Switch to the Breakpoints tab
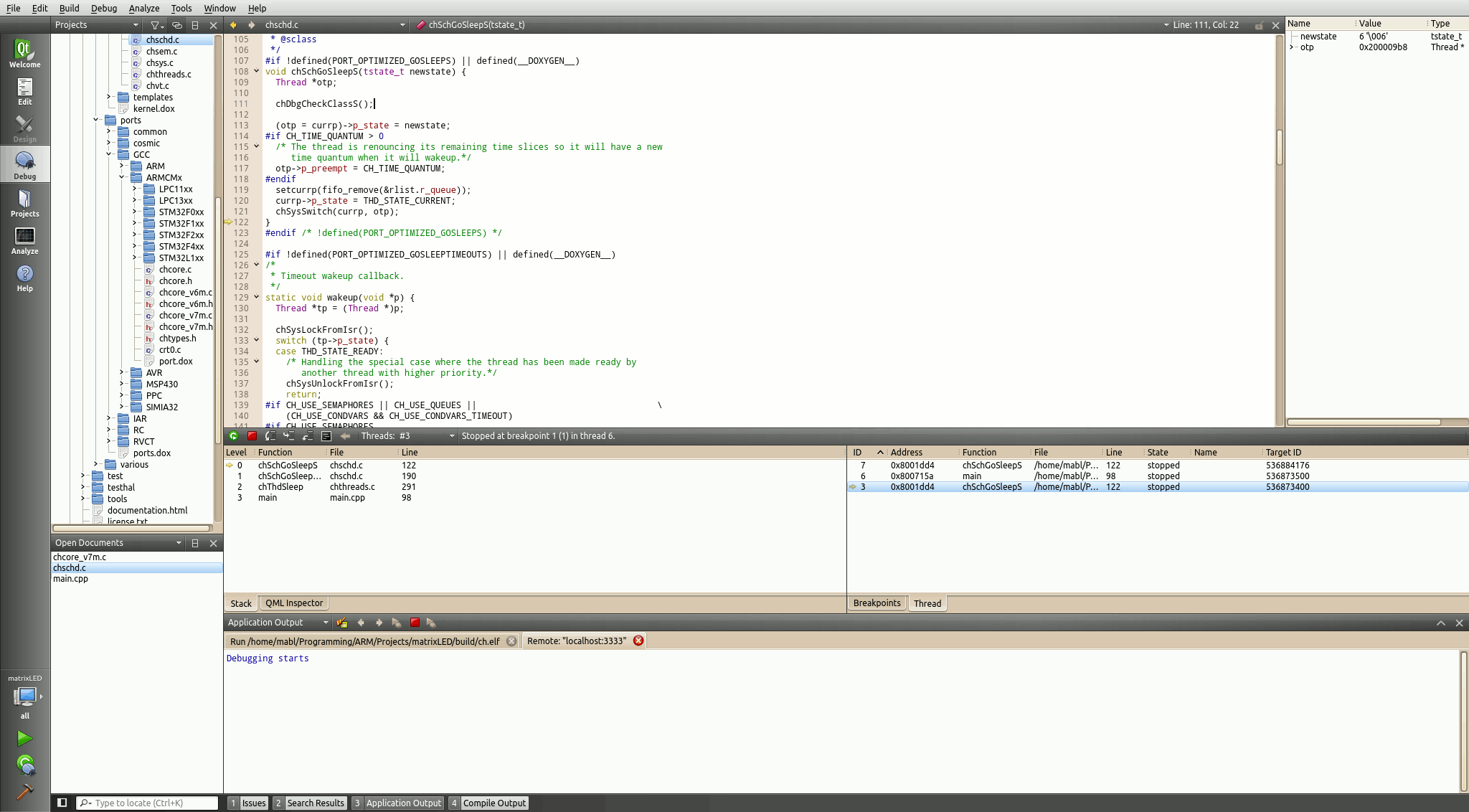Screen dimensions: 1469x812 (877, 603)
